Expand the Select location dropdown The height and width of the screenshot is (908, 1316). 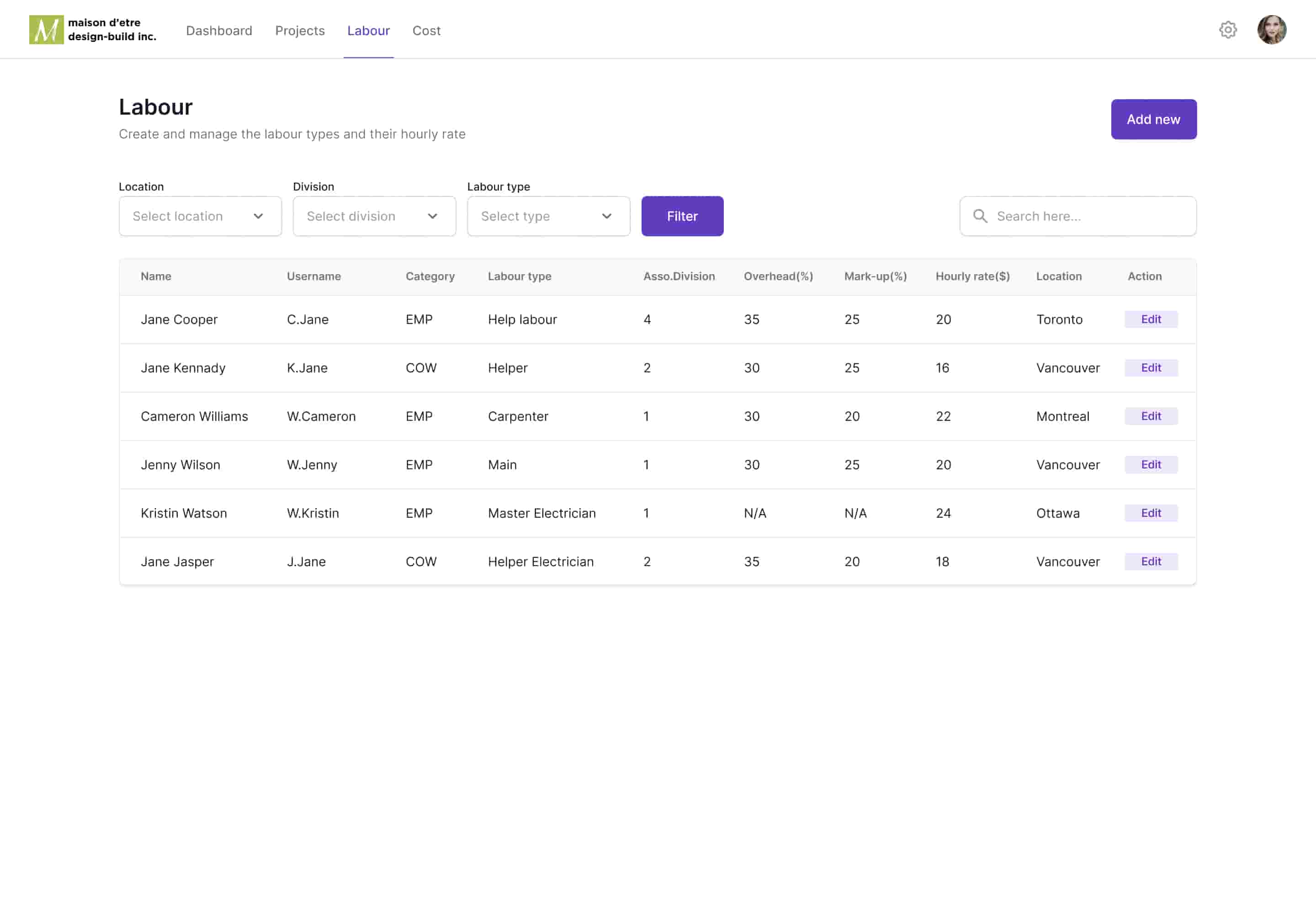pos(200,216)
